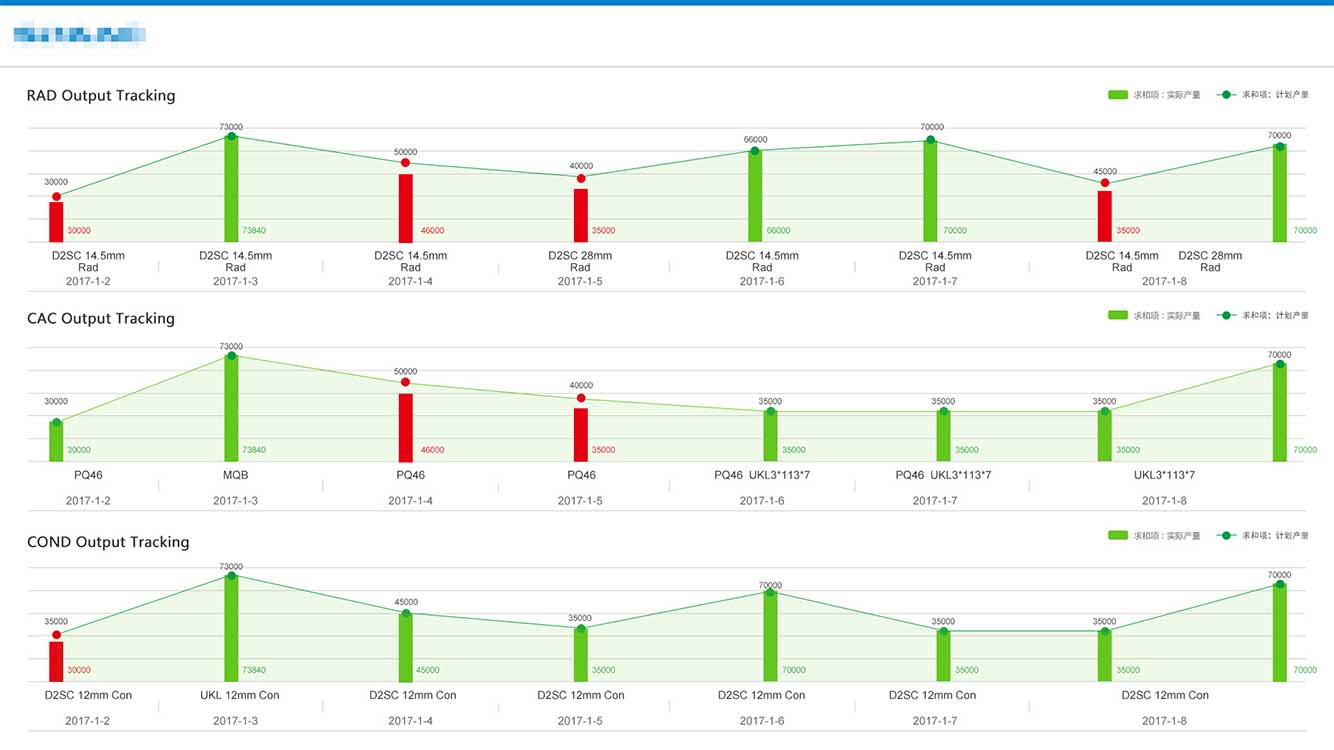This screenshot has width=1334, height=750.
Task: Select the red 40000 data point in CAC chart
Action: pos(581,398)
